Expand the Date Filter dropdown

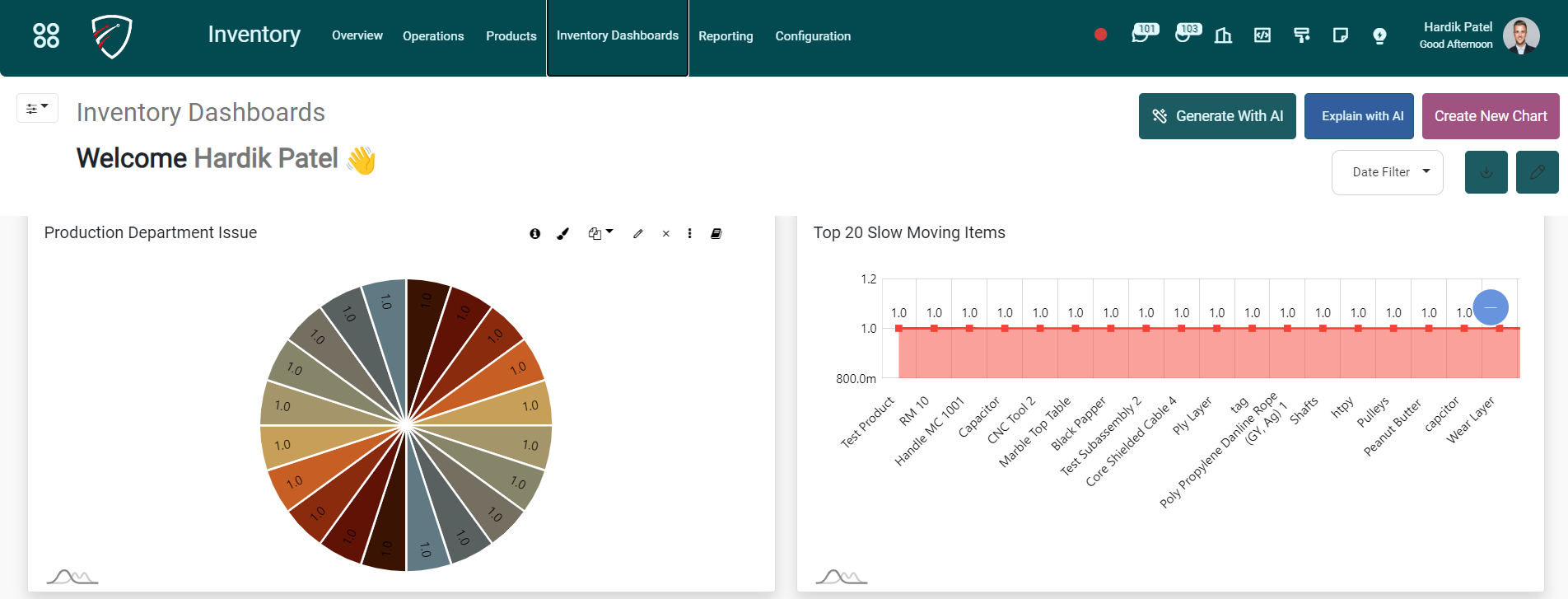[1387, 172]
